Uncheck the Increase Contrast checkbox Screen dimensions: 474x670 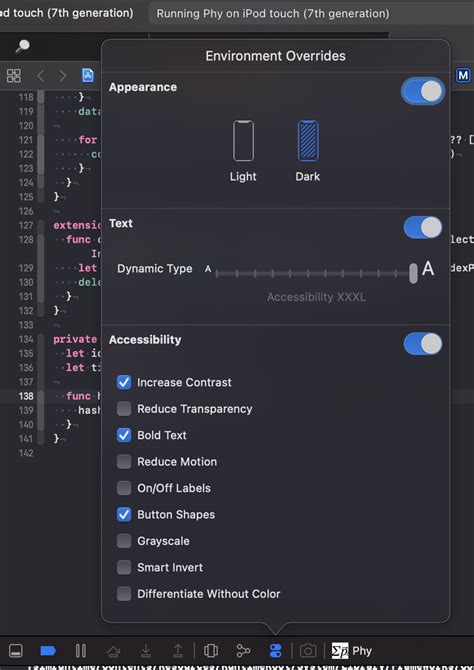pos(124,382)
